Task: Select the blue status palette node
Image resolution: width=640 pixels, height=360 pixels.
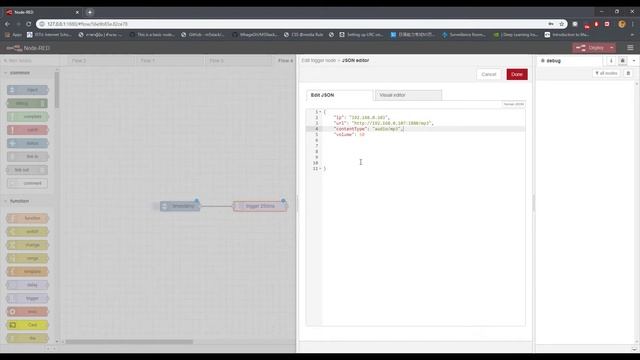Action: (x=28, y=143)
